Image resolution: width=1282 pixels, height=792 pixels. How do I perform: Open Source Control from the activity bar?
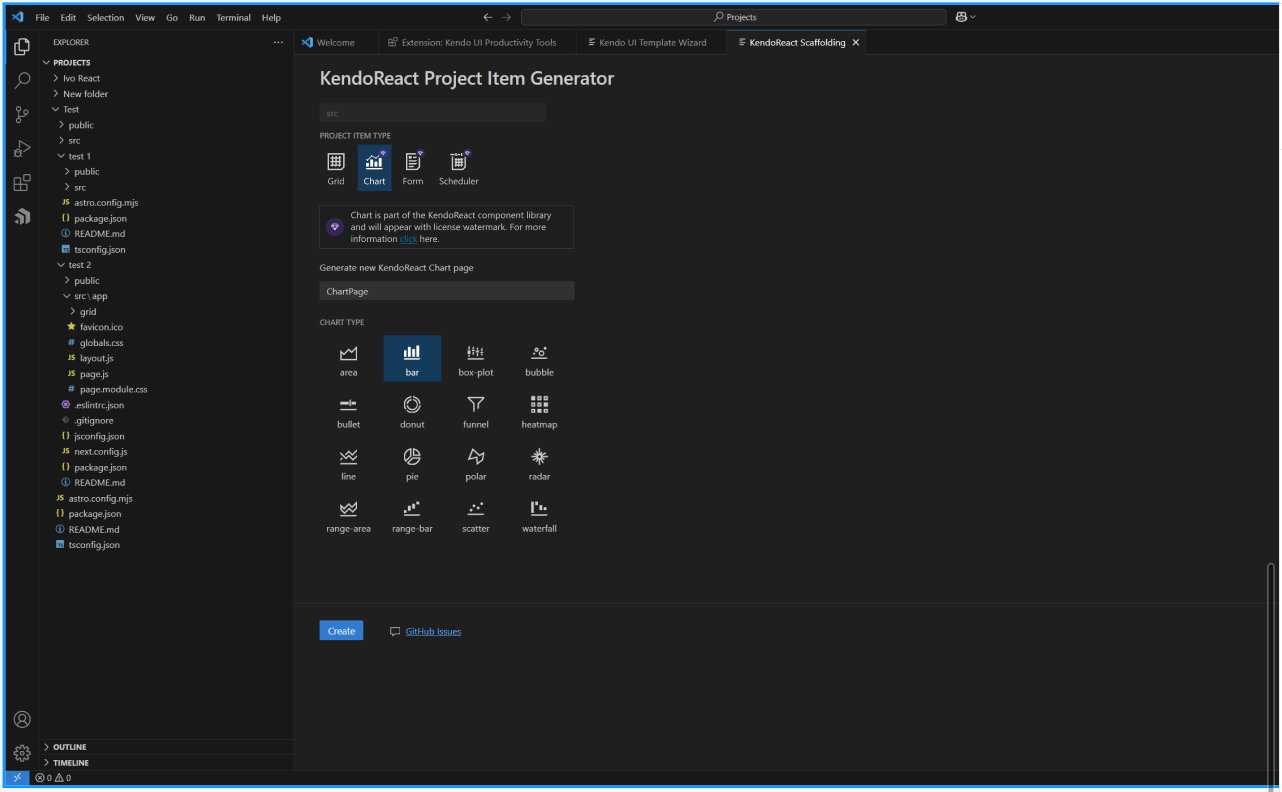pyautogui.click(x=22, y=114)
